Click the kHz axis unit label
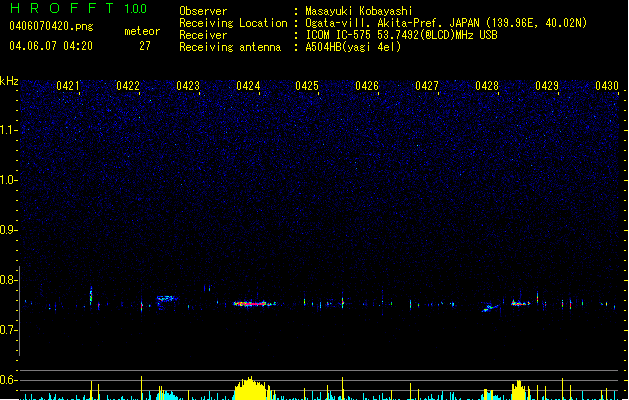 coord(9,81)
